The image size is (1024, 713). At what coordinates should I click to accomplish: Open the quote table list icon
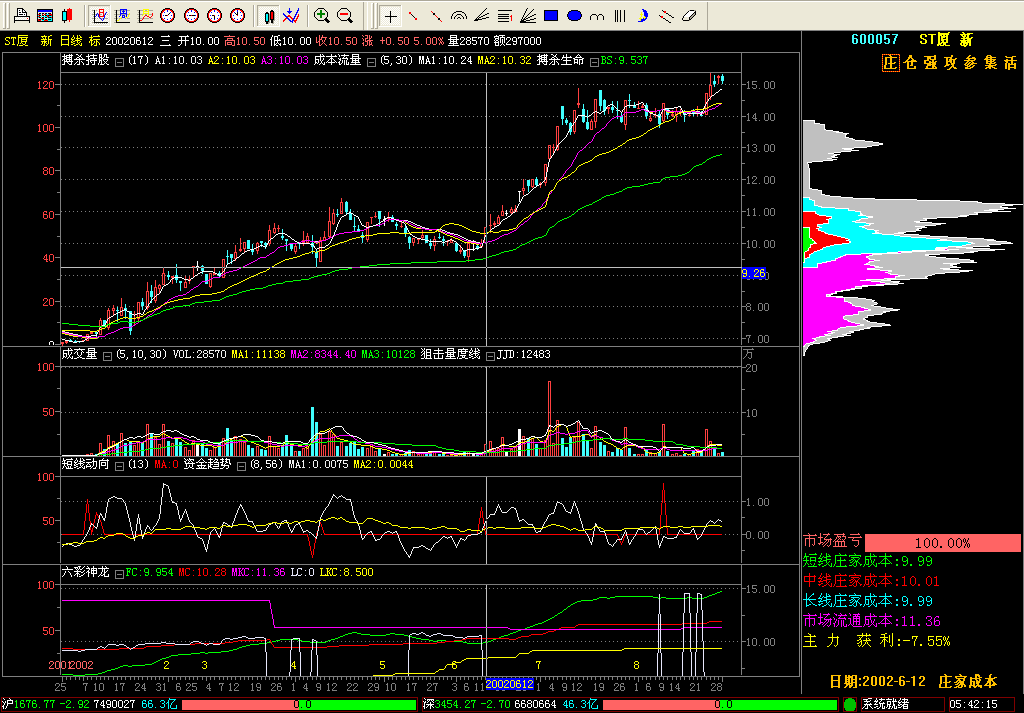click(x=45, y=15)
